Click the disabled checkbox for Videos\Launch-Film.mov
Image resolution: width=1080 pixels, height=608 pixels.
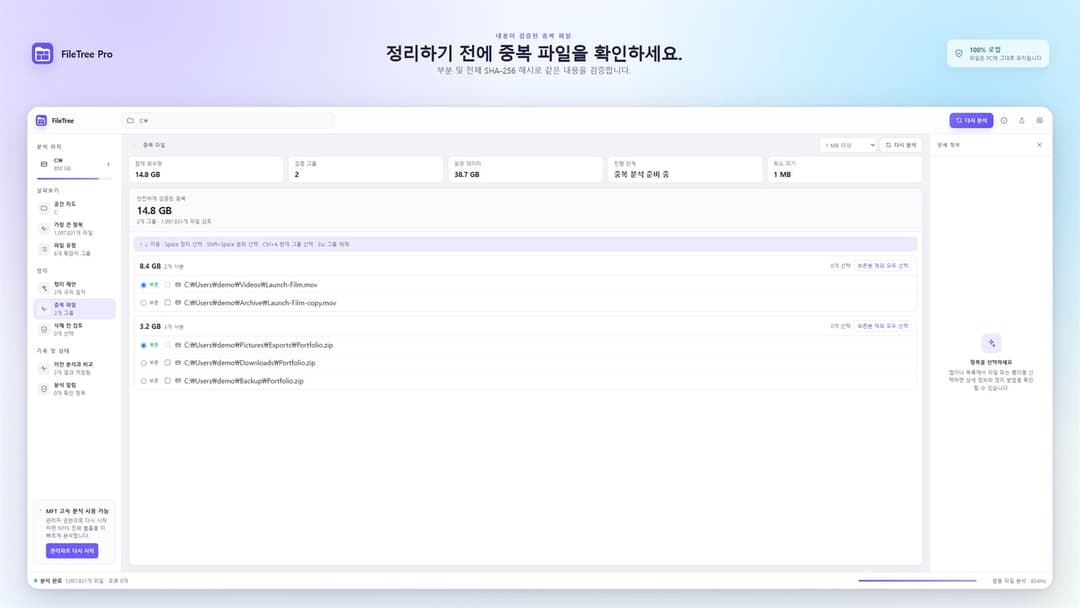167,284
